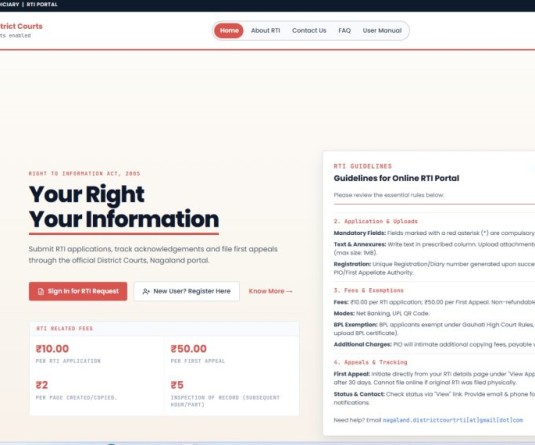Click the 'First Appeal:' guideline line
This screenshot has width=535, height=445.
[x=434, y=378]
